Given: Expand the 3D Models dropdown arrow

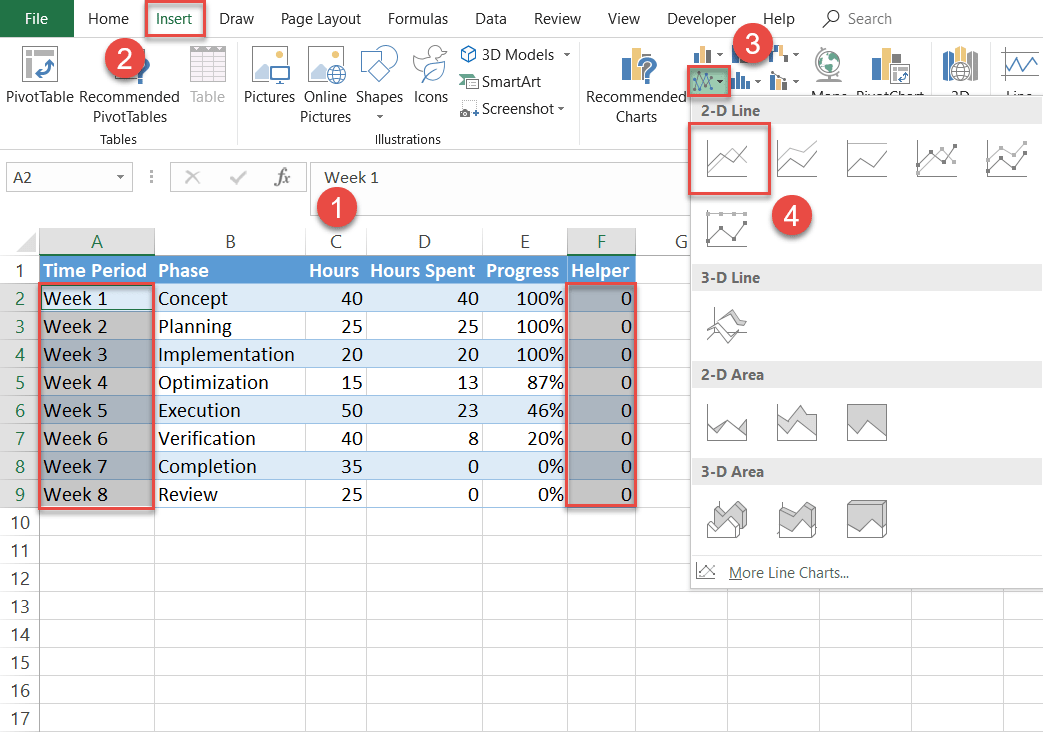Looking at the screenshot, I should 567,55.
